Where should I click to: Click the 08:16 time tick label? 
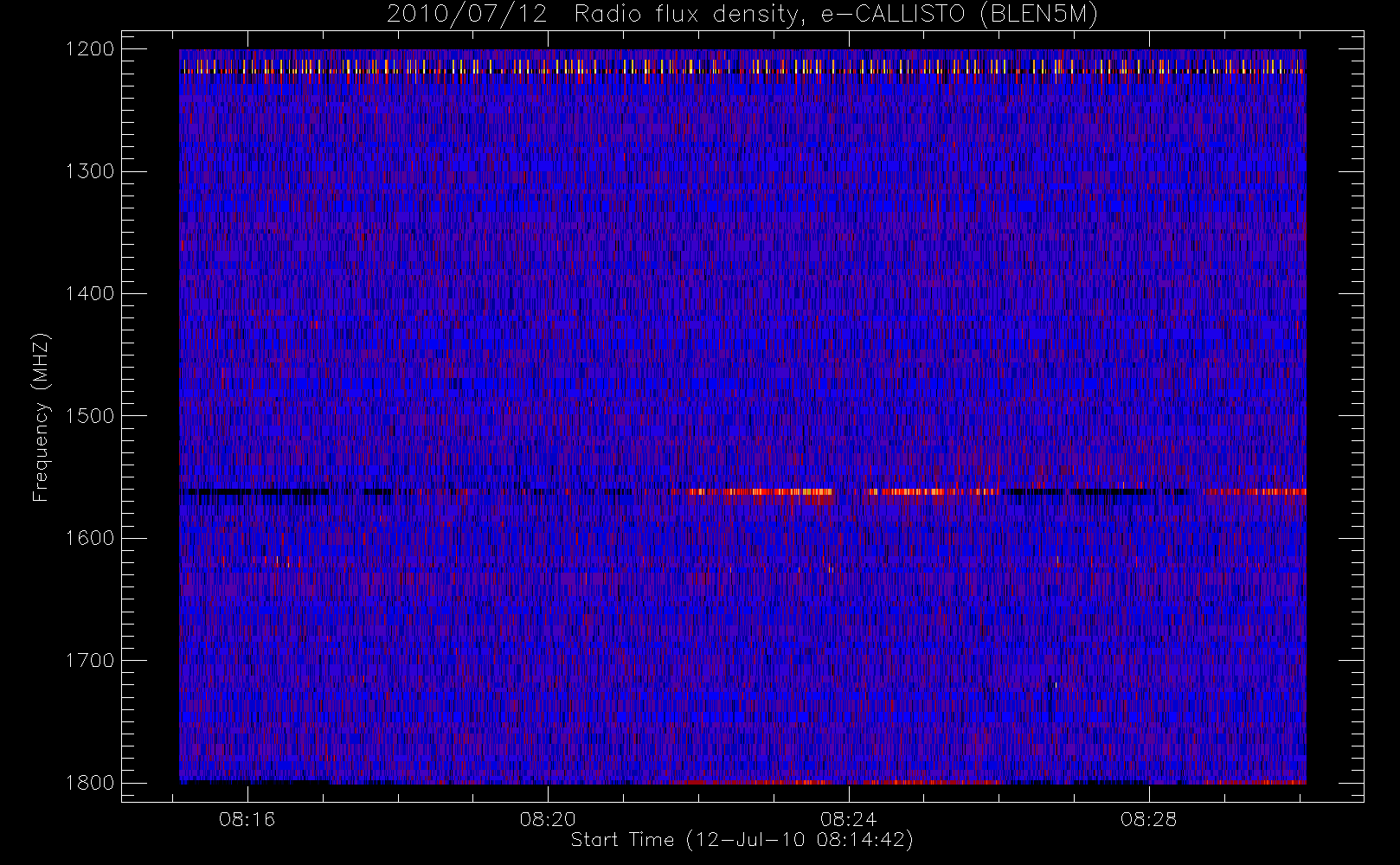pos(247,819)
